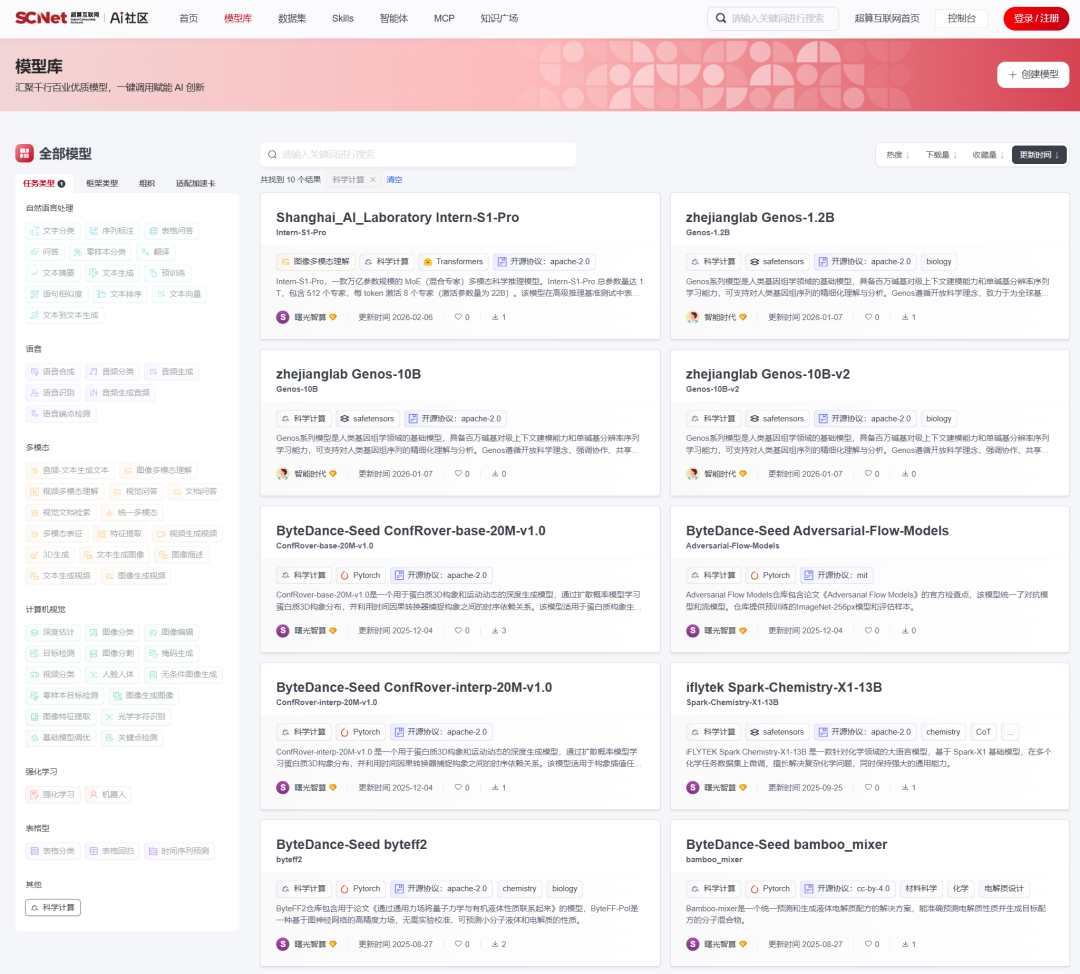This screenshot has height=974, width=1080.
Task: Click 图像多模态理解 tag on Intern-S1-Pro card
Action: pyautogui.click(x=315, y=262)
